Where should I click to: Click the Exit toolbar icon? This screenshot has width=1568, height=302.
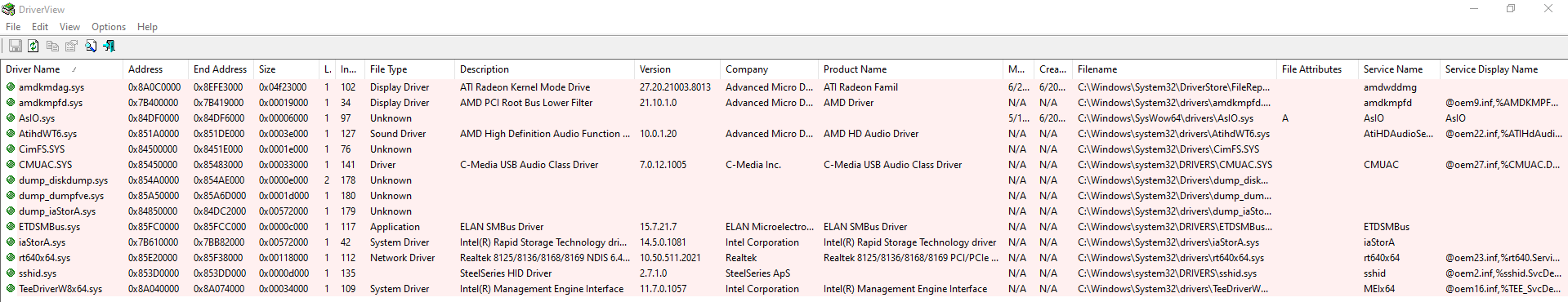click(x=109, y=47)
